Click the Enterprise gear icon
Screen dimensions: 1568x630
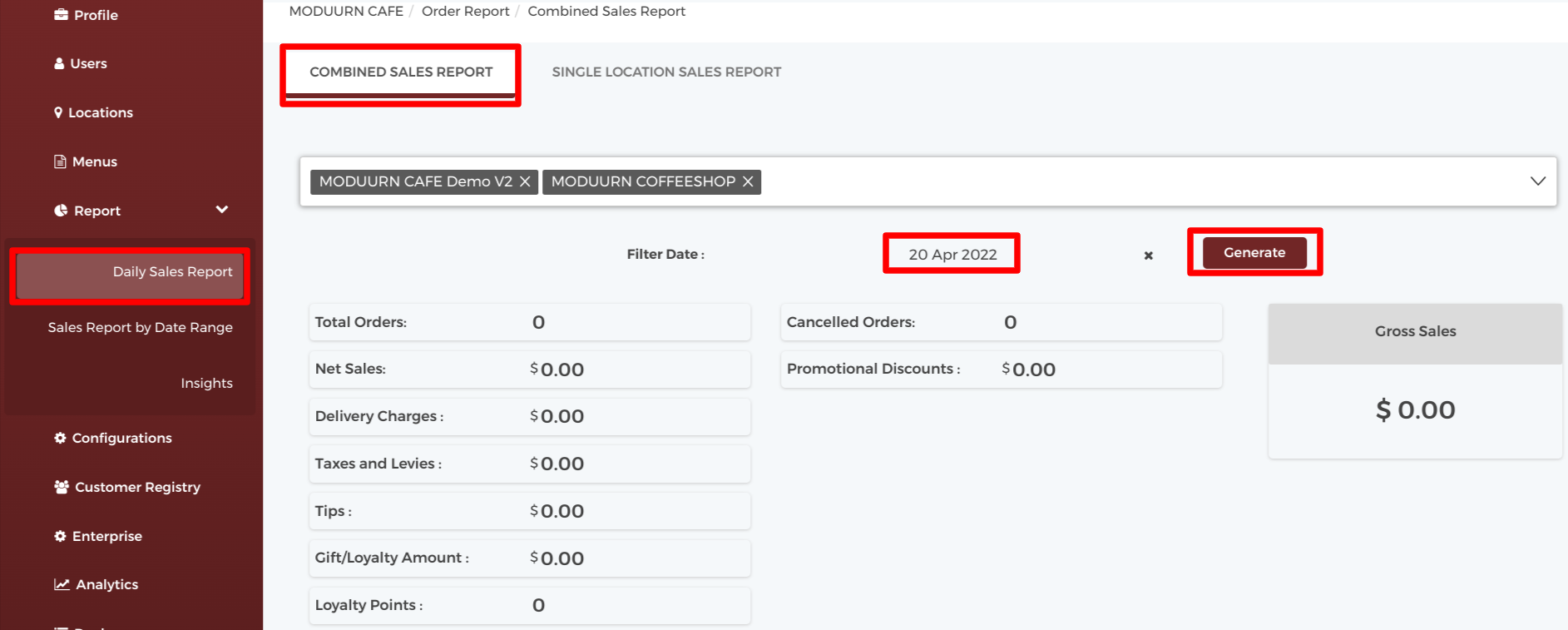coord(60,536)
